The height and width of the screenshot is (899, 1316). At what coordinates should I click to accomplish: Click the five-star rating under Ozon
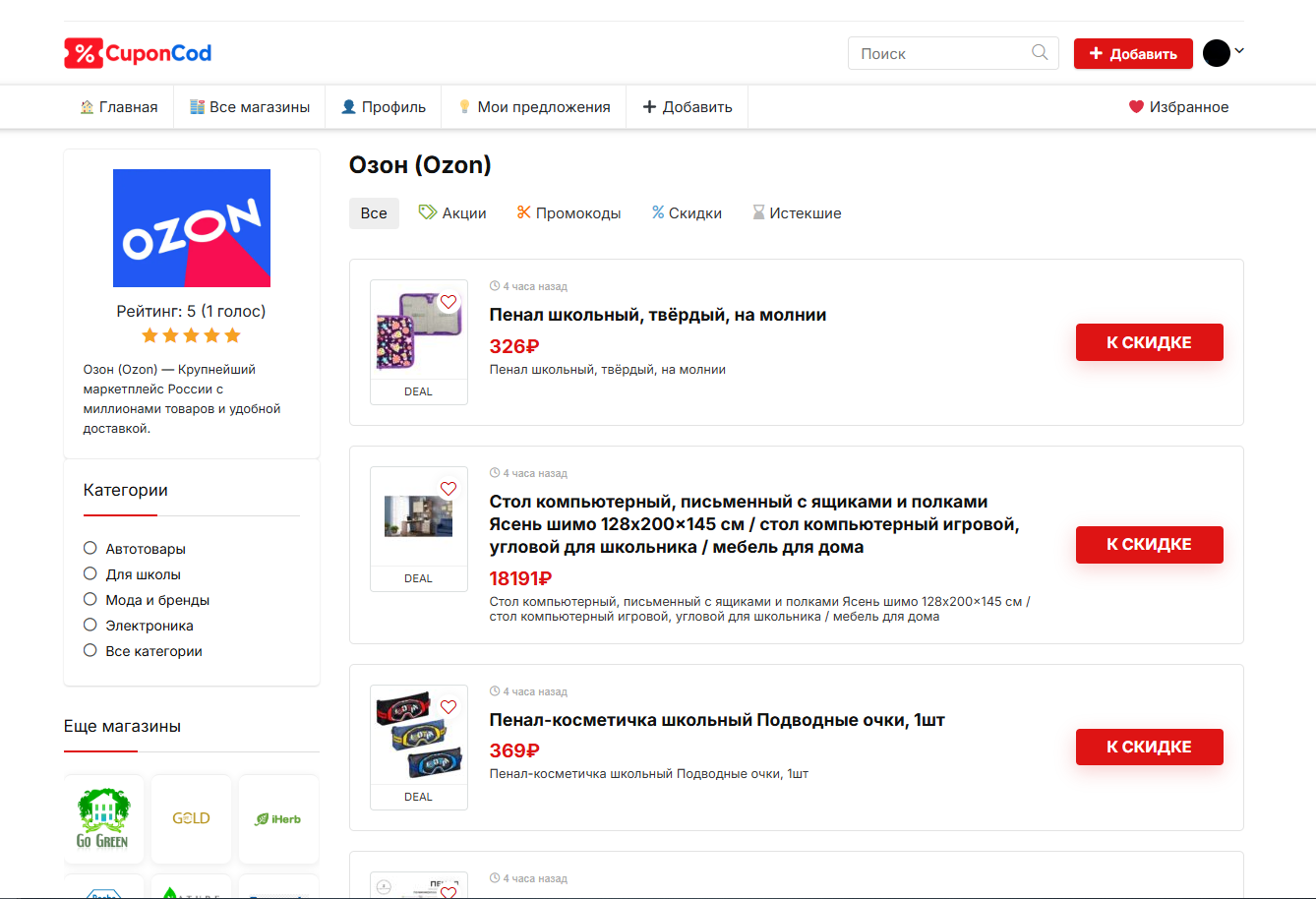(191, 335)
